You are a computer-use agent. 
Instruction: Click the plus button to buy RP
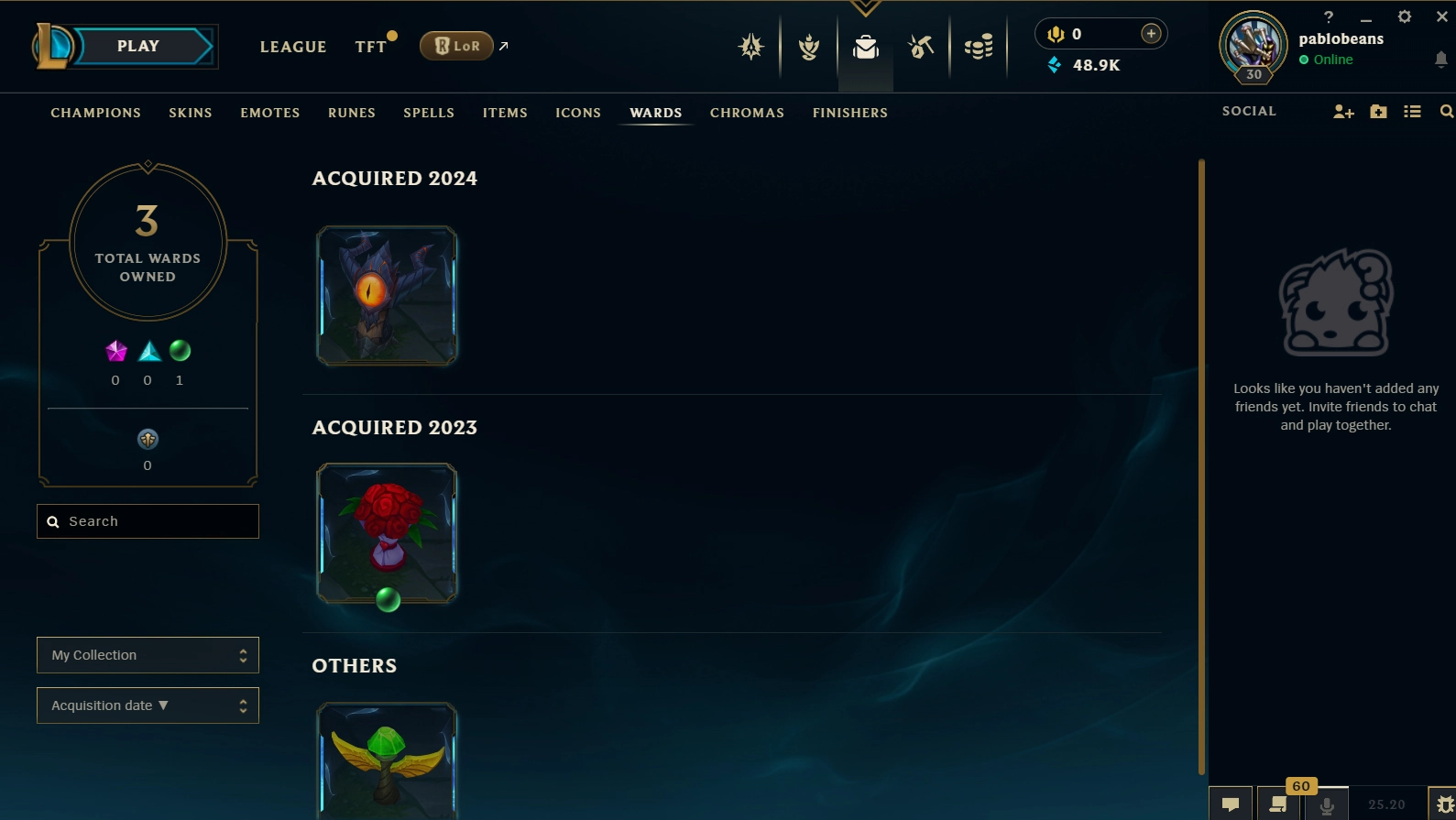pos(1151,34)
